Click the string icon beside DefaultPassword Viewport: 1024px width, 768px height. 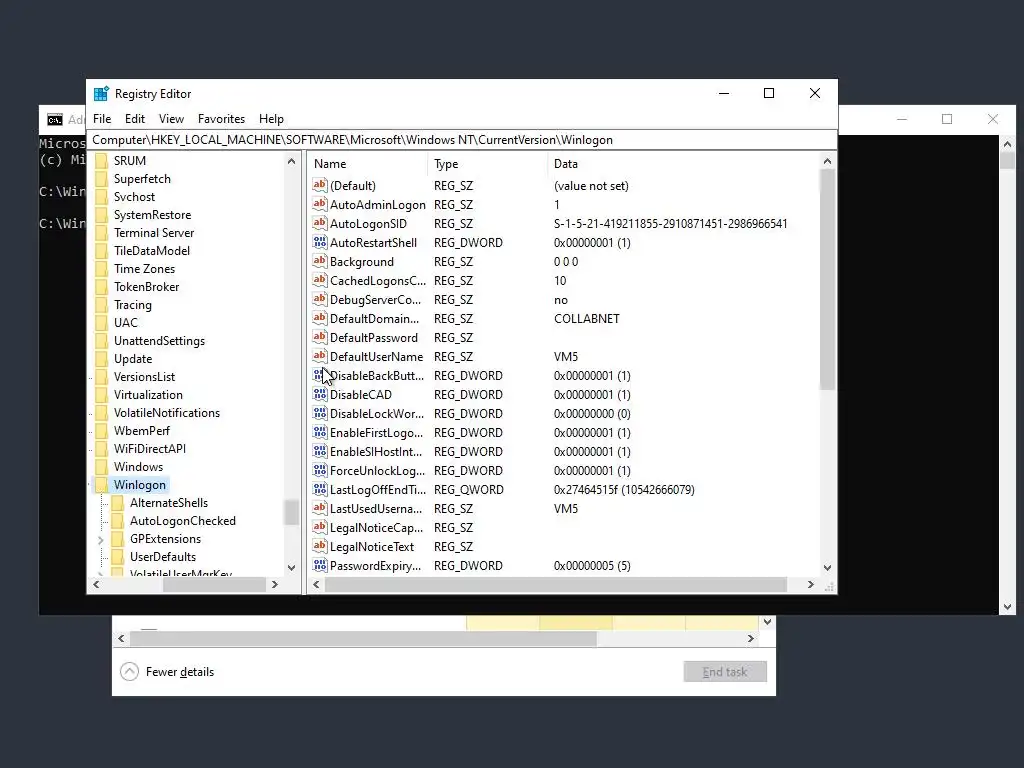coord(319,337)
